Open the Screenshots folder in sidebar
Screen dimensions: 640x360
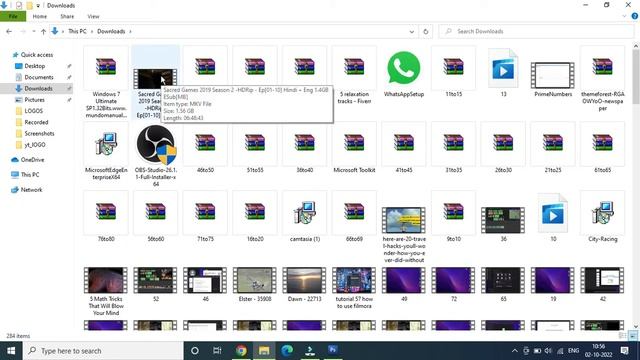click(x=39, y=133)
